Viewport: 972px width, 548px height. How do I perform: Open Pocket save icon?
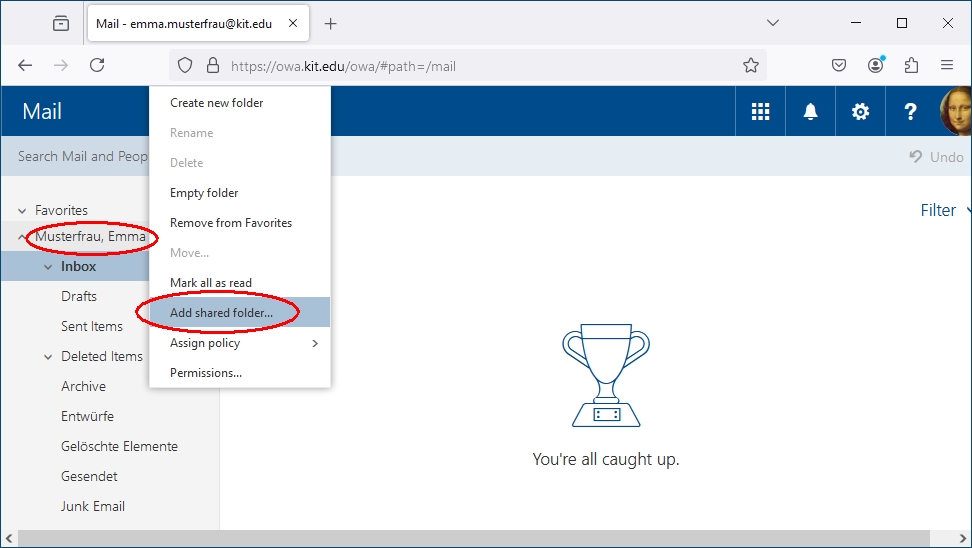click(839, 65)
